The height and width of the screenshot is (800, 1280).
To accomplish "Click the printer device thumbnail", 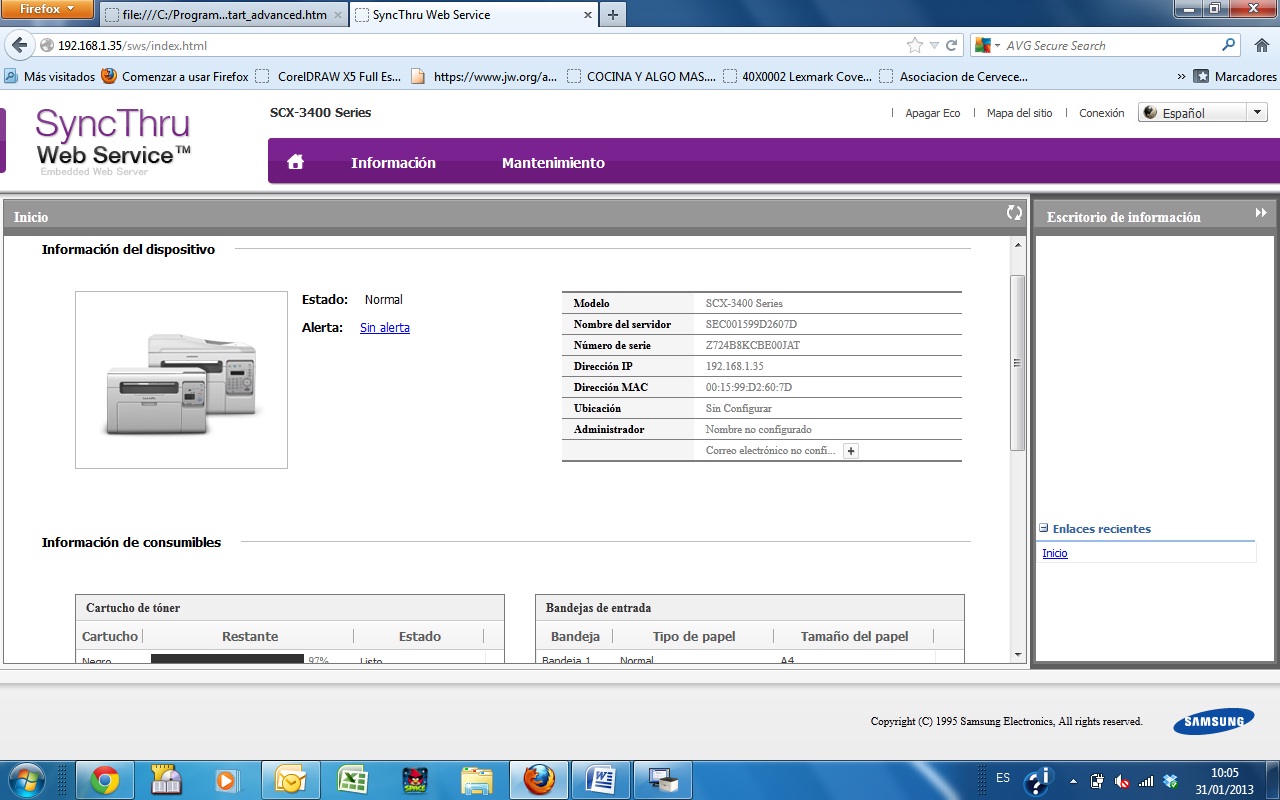I will coord(181,380).
